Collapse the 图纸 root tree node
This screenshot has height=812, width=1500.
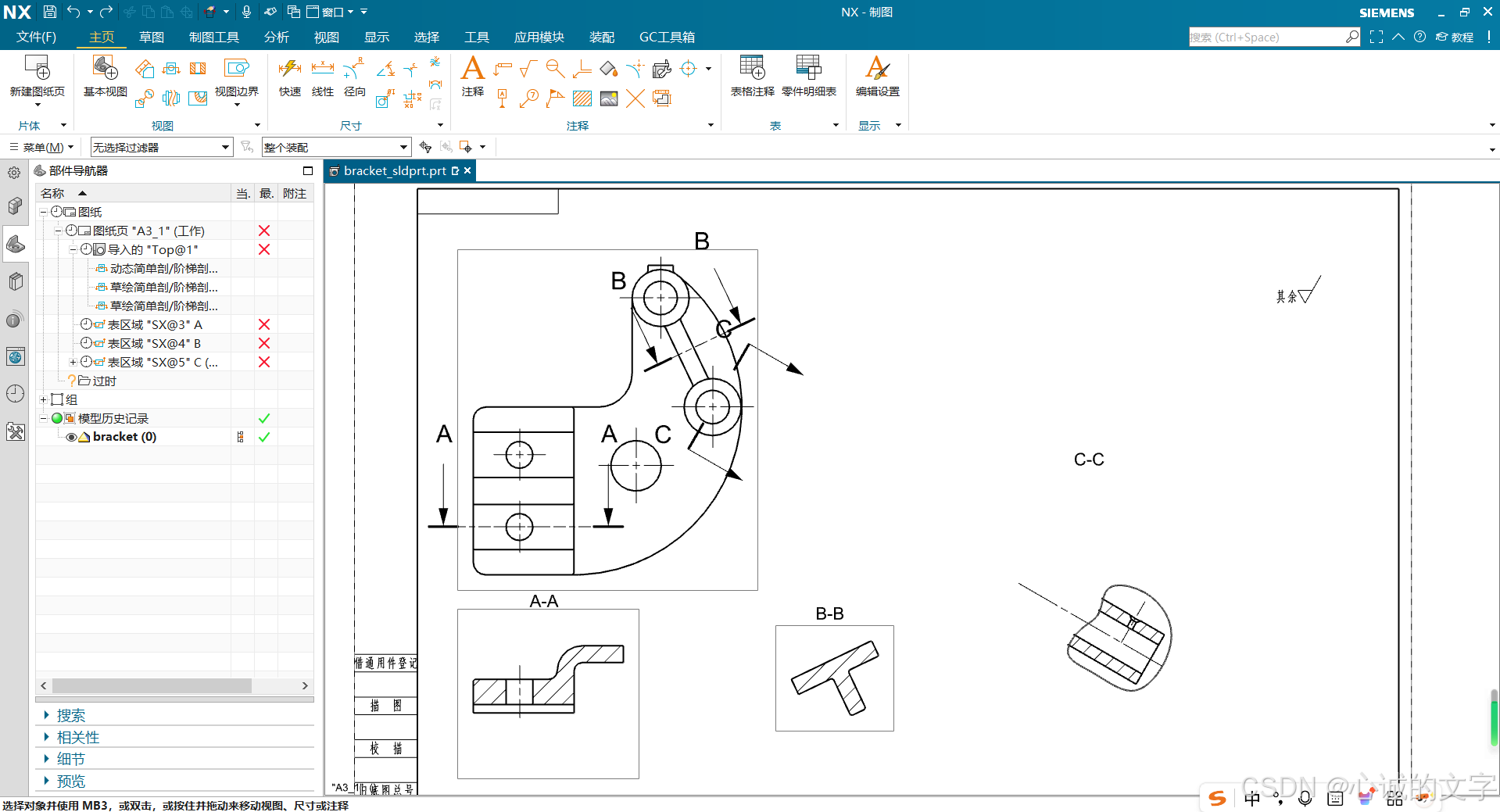(44, 212)
